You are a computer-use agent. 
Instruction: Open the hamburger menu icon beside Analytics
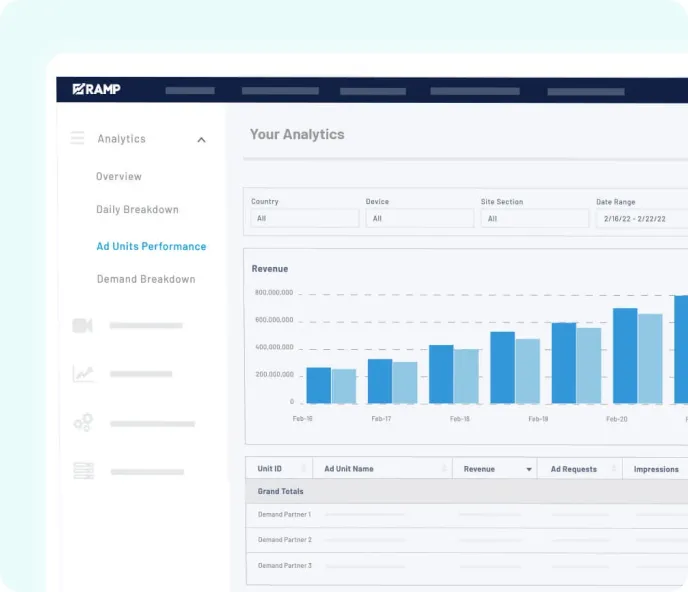pyautogui.click(x=78, y=138)
